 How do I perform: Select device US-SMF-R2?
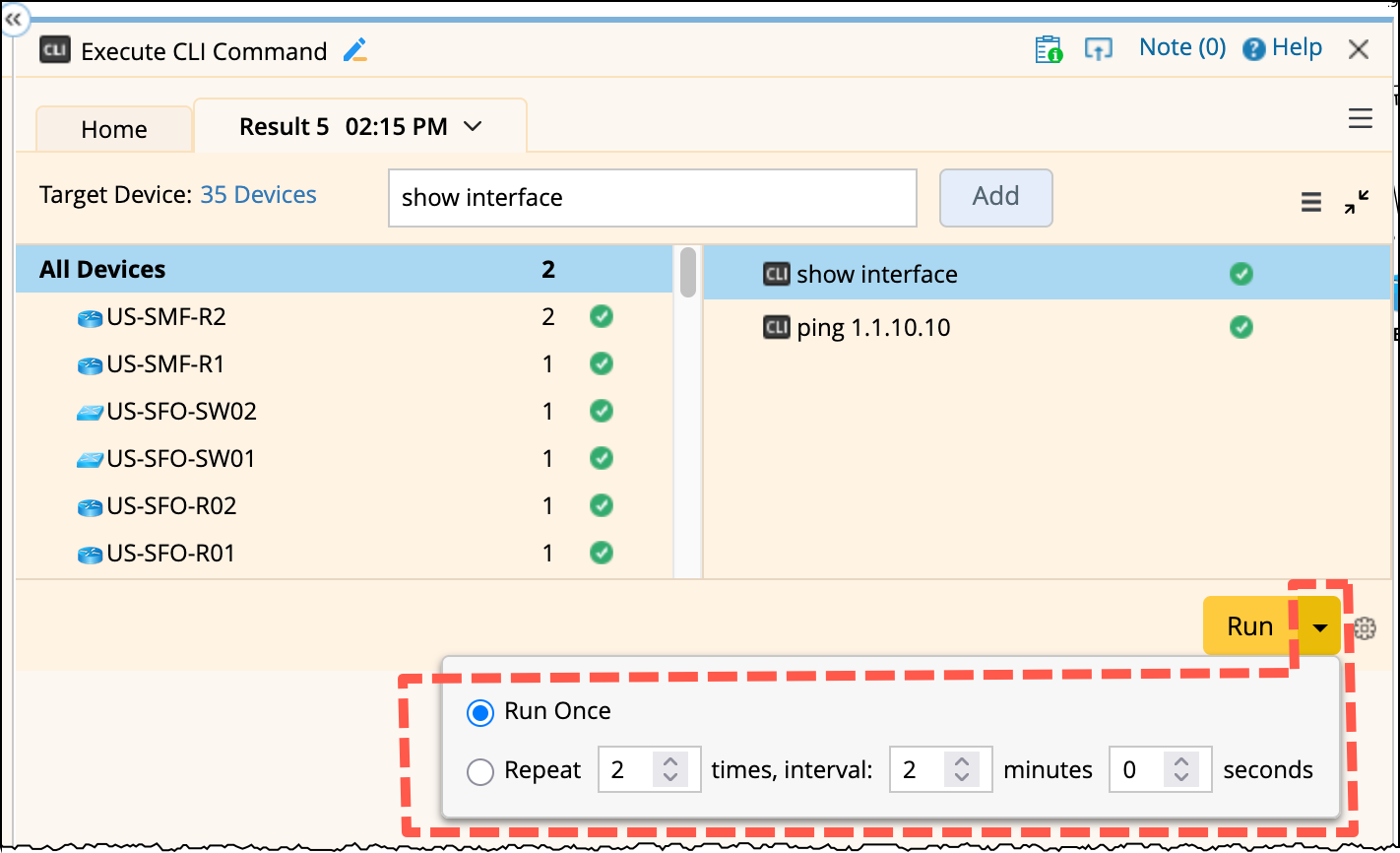tap(344, 317)
